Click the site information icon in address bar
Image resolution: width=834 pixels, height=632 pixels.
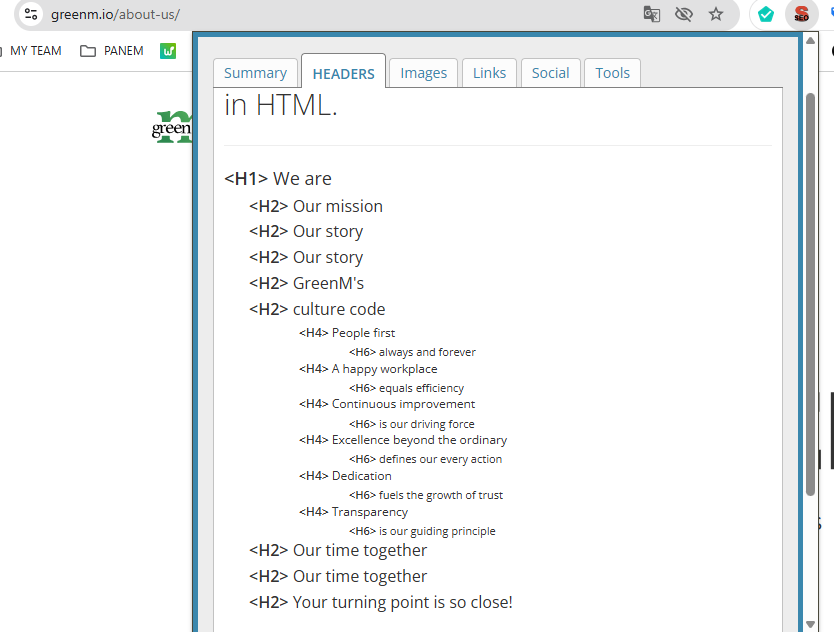[30, 15]
